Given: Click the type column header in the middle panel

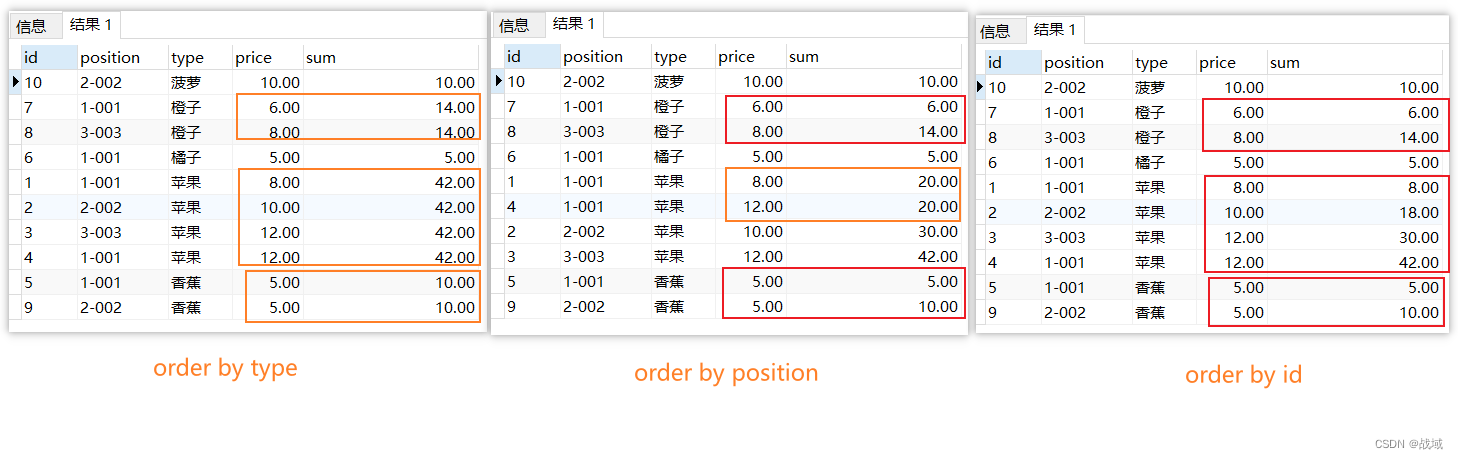Looking at the screenshot, I should click(683, 57).
